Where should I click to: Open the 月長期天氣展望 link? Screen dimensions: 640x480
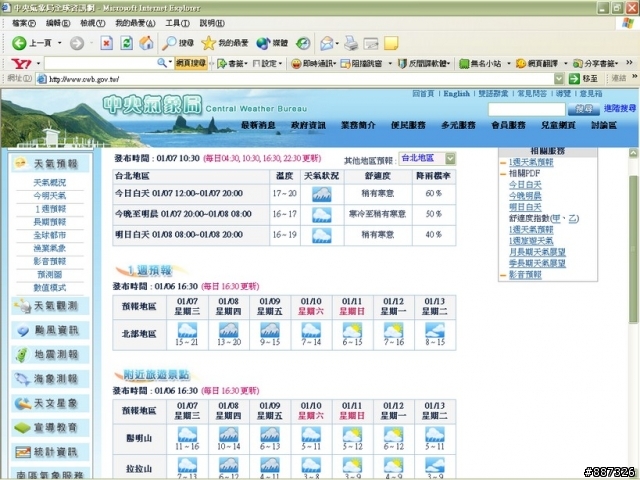coord(537,252)
